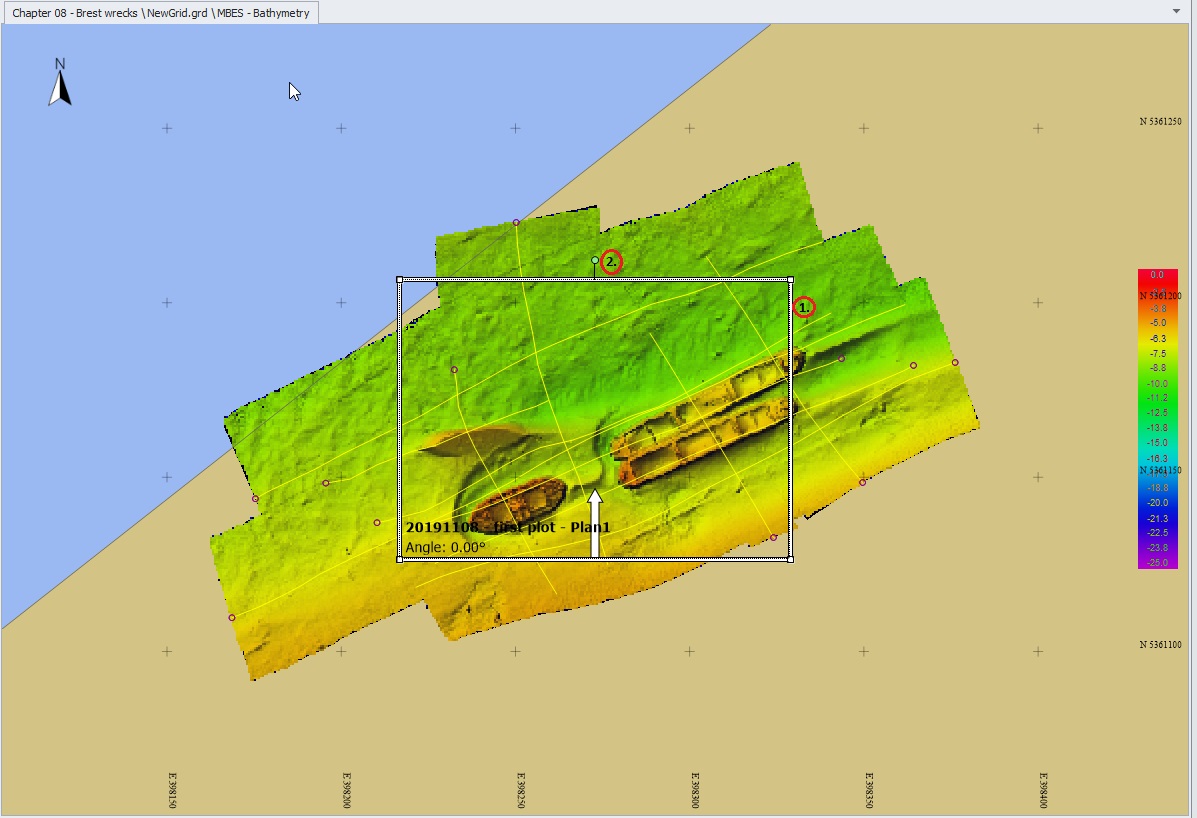Select the top-right corner handle of plot frame
1197x818 pixels.
791,280
